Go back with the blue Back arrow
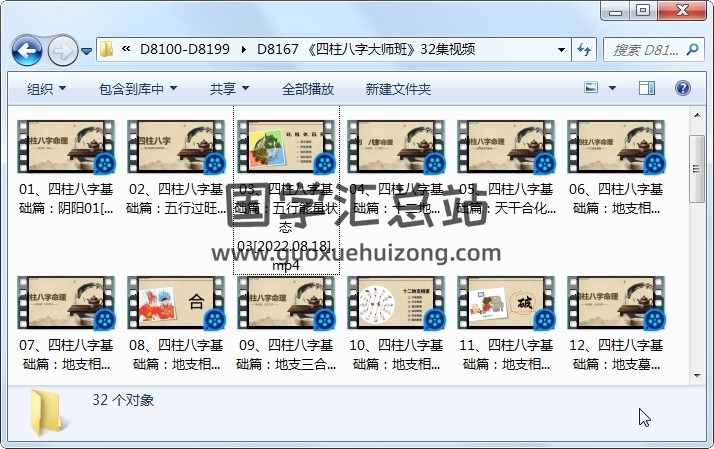 [27, 50]
